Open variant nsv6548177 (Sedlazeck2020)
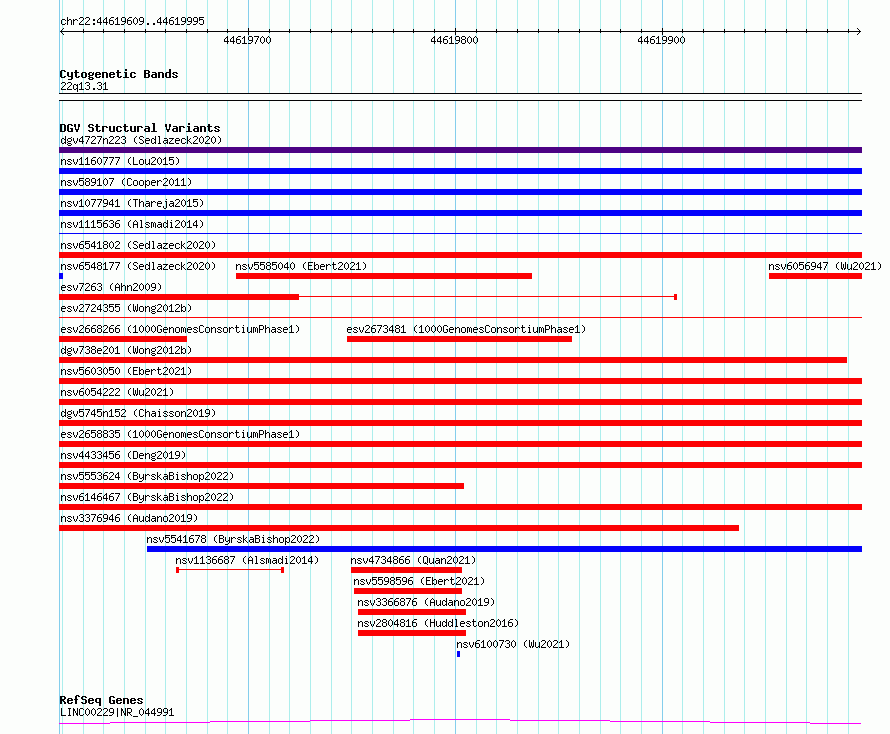 tap(138, 266)
